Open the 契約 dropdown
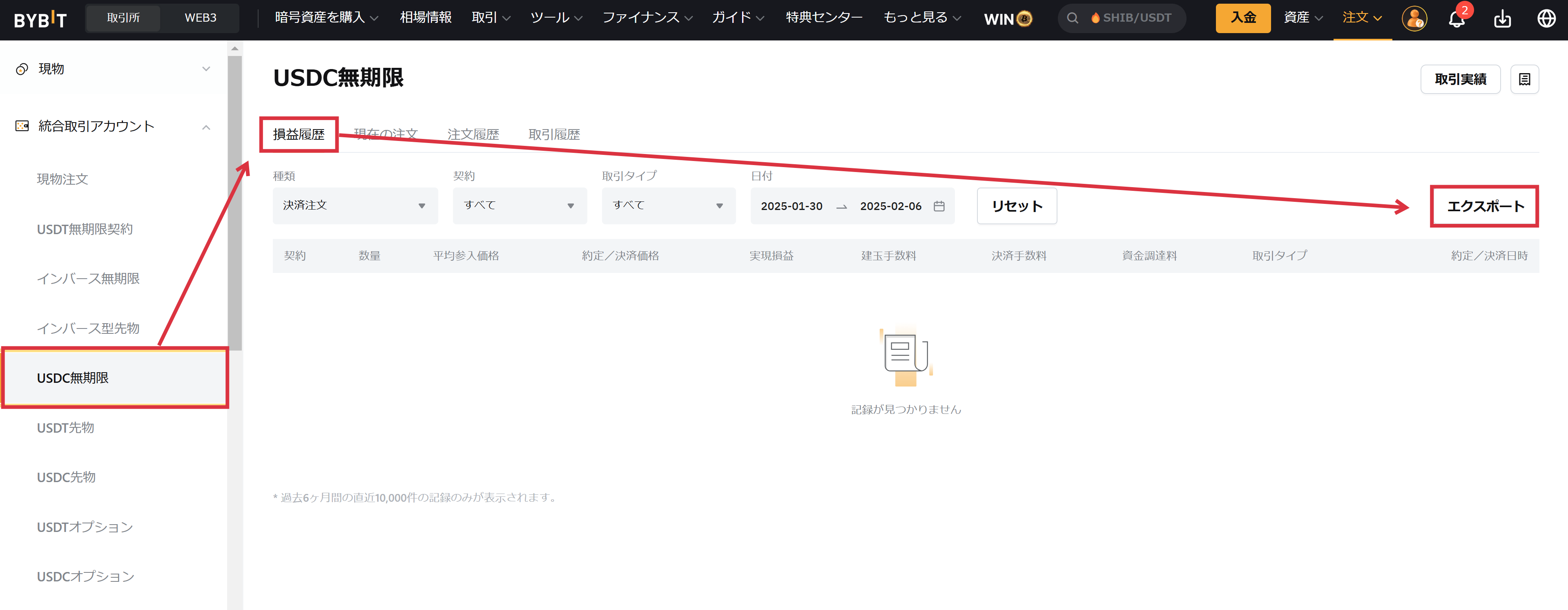The width and height of the screenshot is (1568, 610). click(519, 206)
